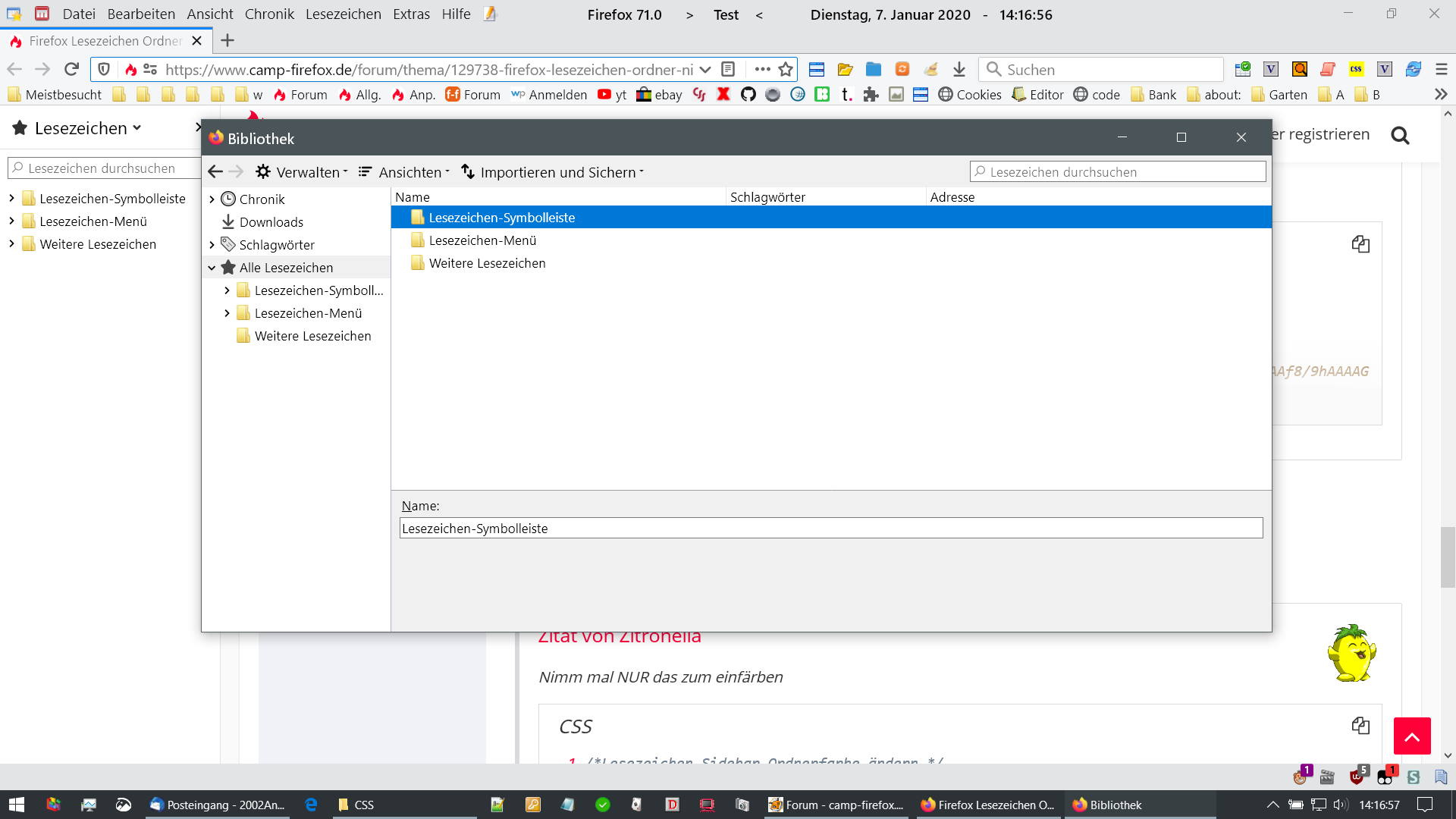Select the Weitere Lesezeichen row in the list
This screenshot has width=1456, height=819.
click(487, 263)
